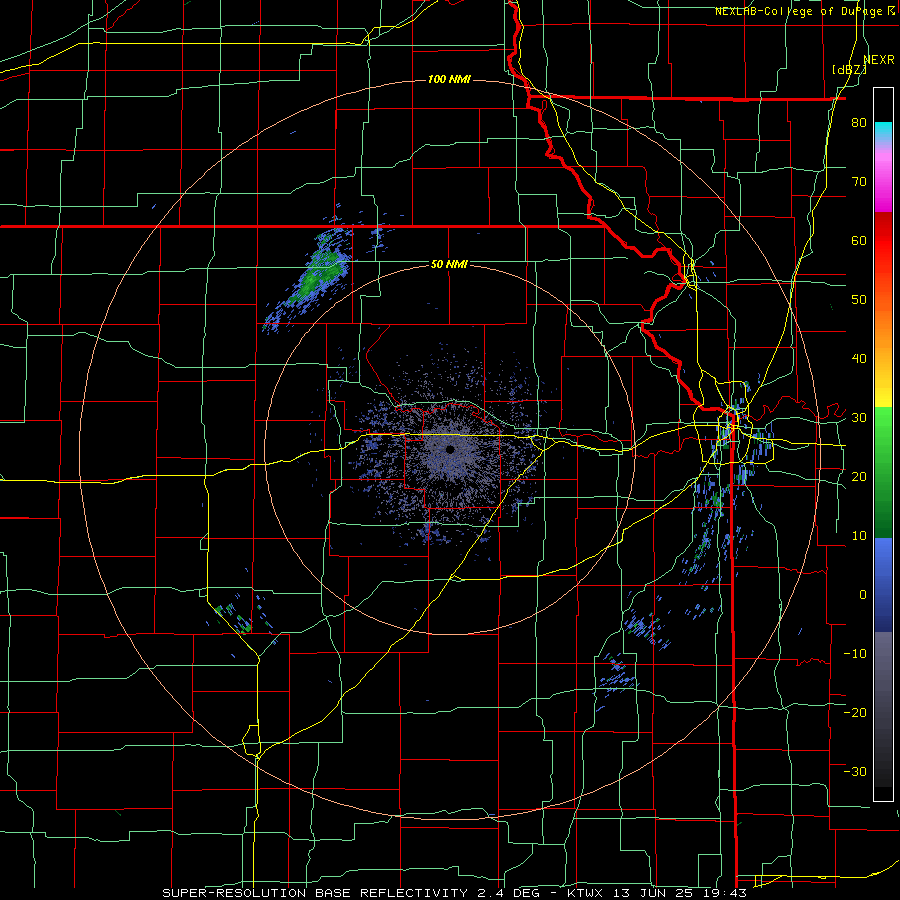The width and height of the screenshot is (900, 900).
Task: Click the 70 value on the dBZ scale
Action: (x=859, y=182)
